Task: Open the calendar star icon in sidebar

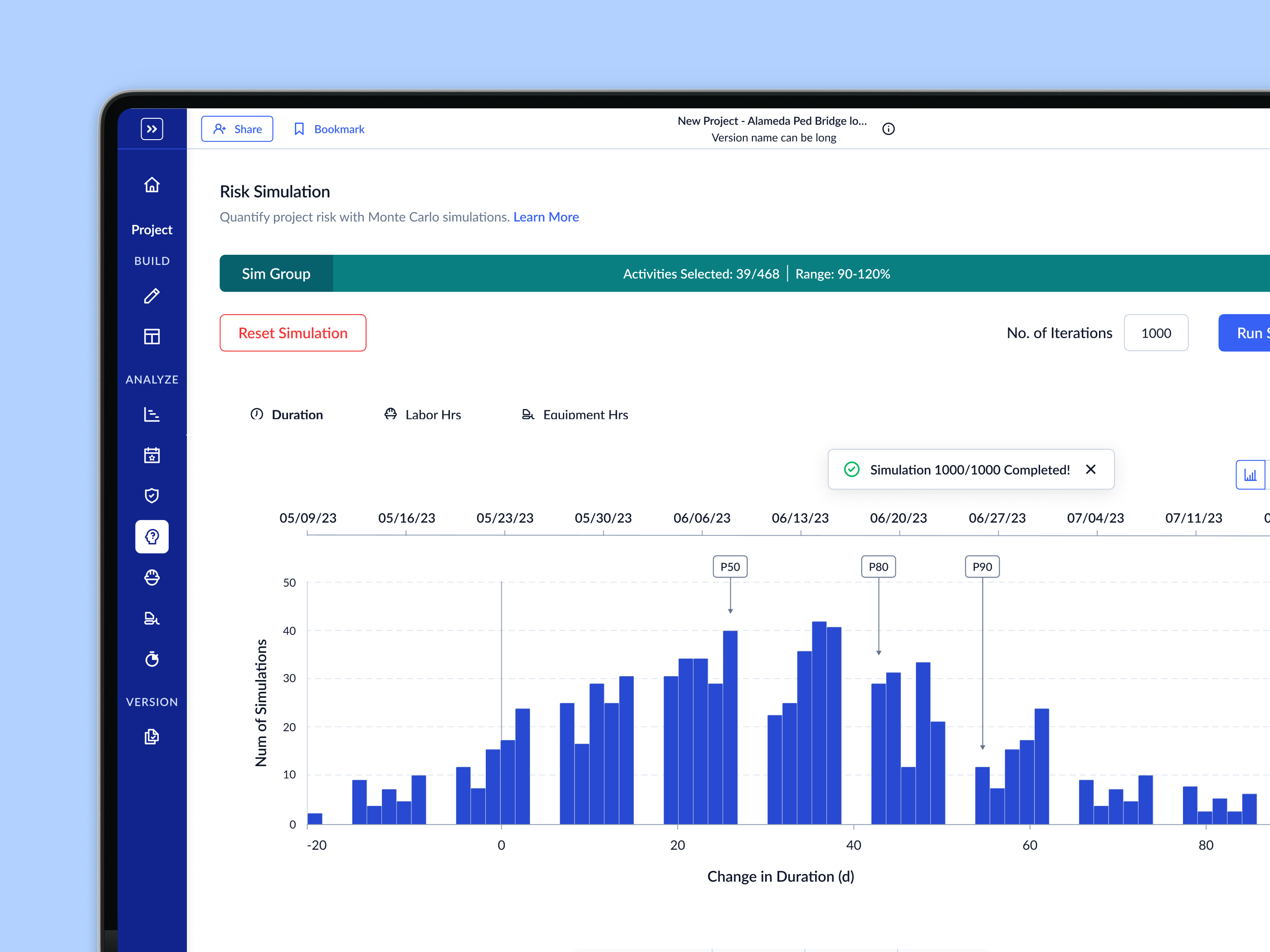Action: tap(151, 455)
